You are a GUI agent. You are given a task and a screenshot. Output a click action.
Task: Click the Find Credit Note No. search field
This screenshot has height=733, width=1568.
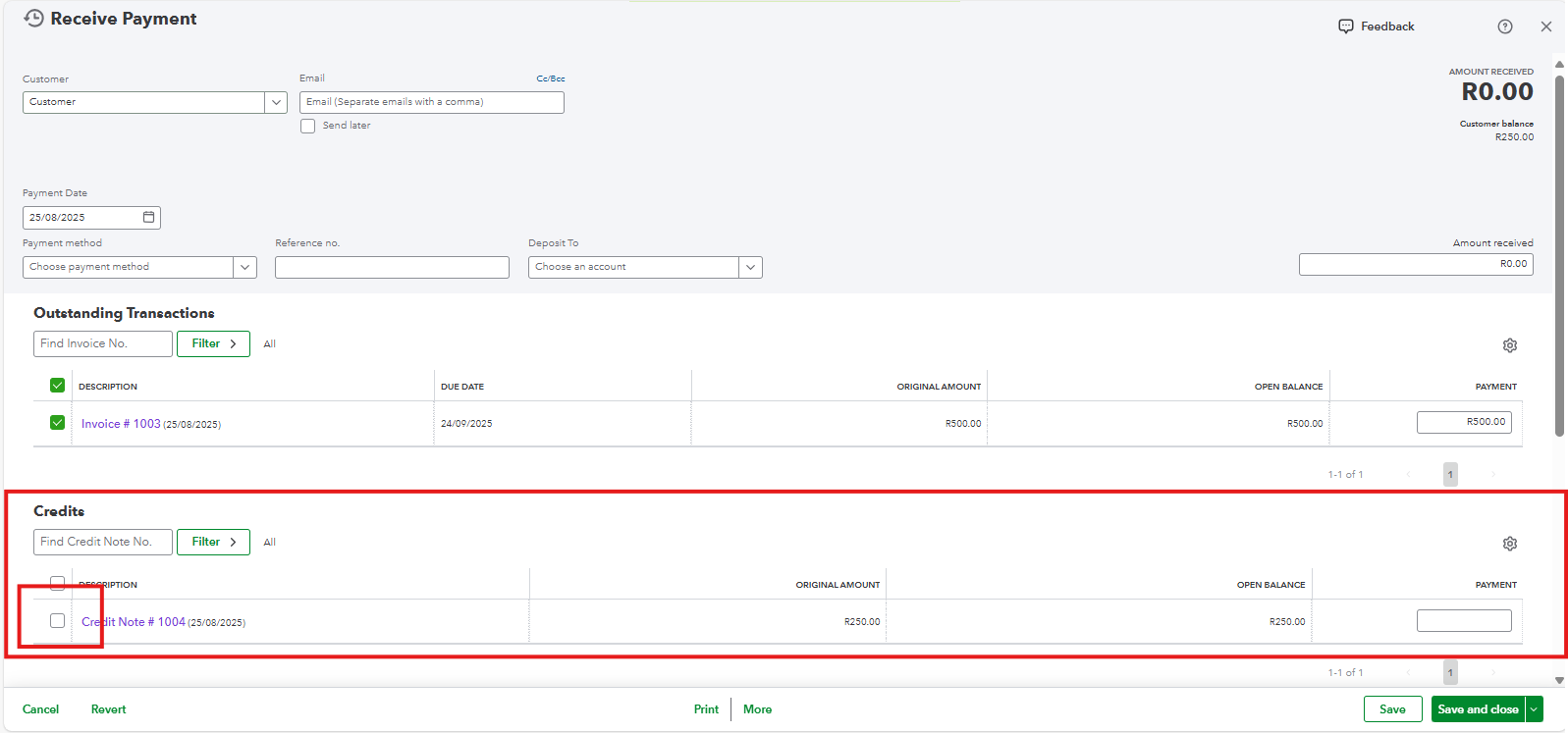click(x=103, y=542)
